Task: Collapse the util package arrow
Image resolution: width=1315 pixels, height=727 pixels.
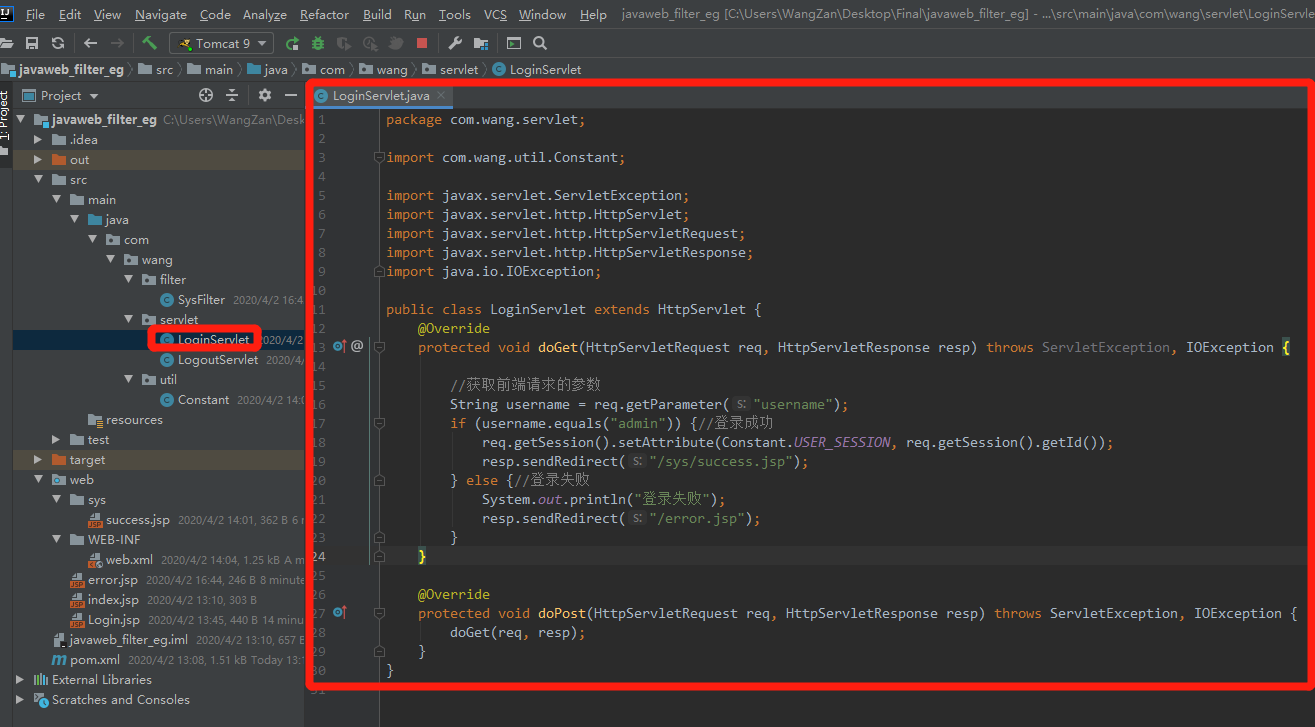Action: (x=128, y=379)
